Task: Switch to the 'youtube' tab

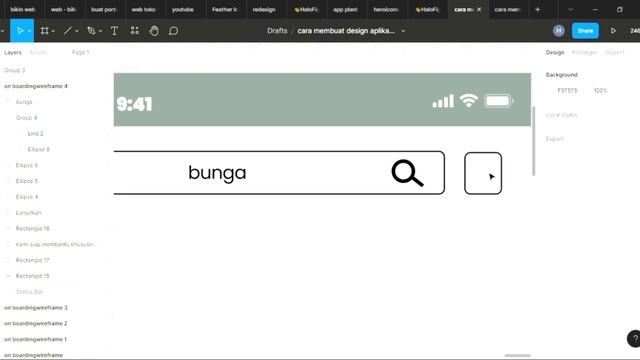Action: click(x=182, y=9)
